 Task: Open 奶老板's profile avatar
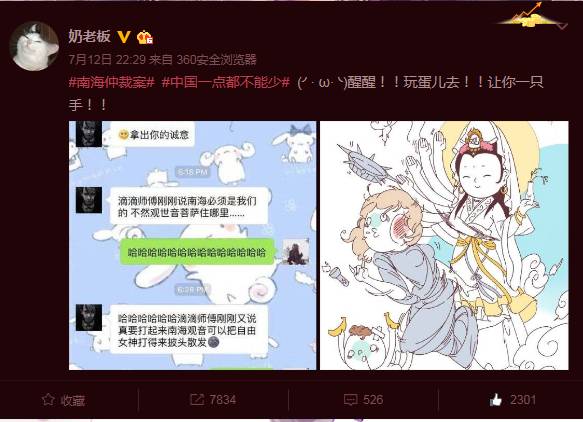click(34, 46)
